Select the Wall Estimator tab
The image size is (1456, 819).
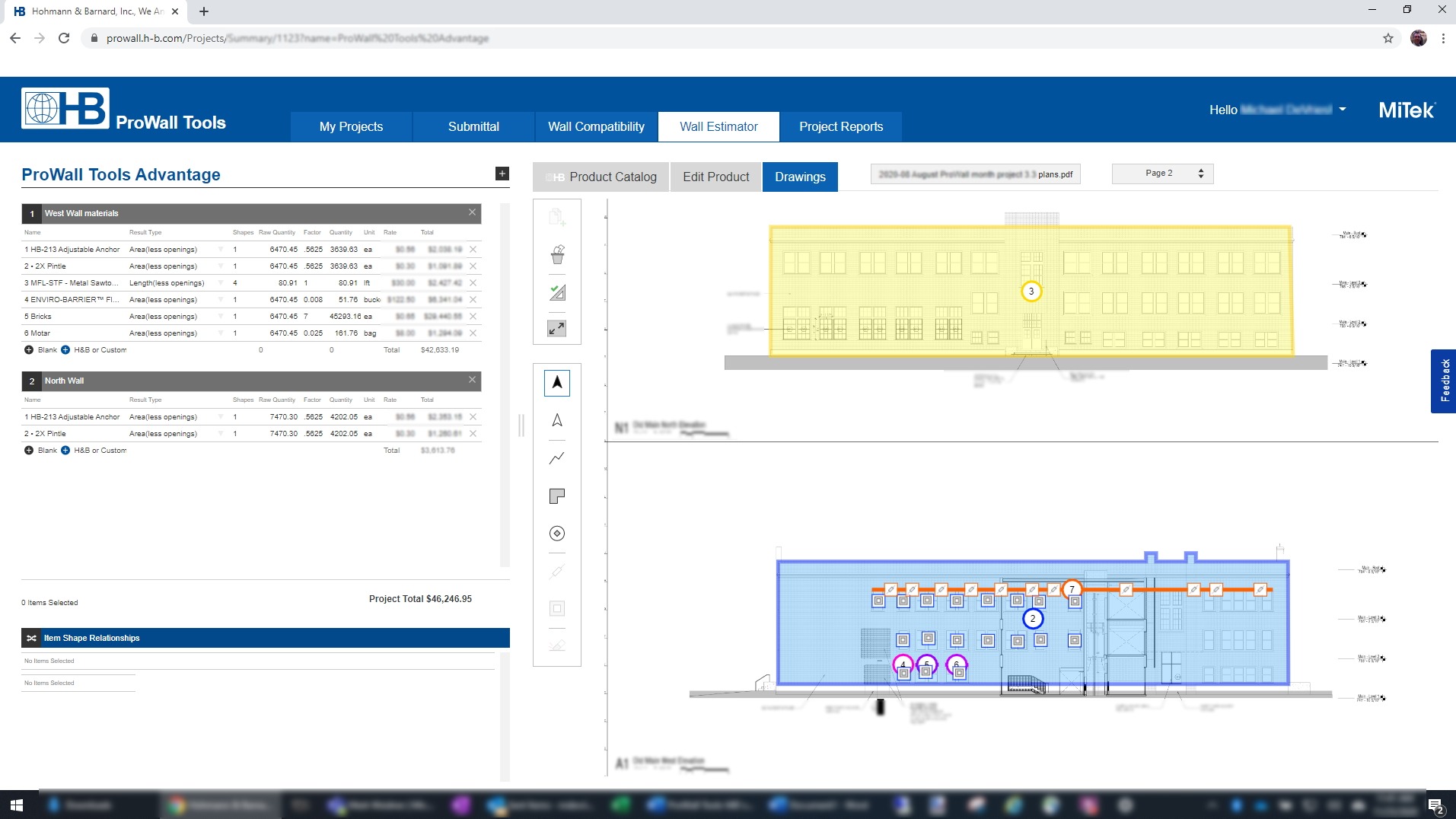tap(718, 126)
